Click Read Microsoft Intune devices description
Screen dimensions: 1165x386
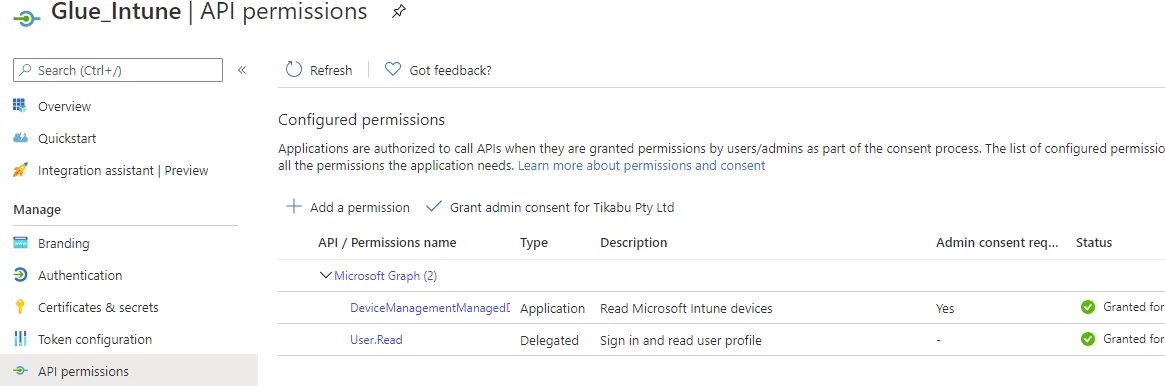[x=687, y=308]
